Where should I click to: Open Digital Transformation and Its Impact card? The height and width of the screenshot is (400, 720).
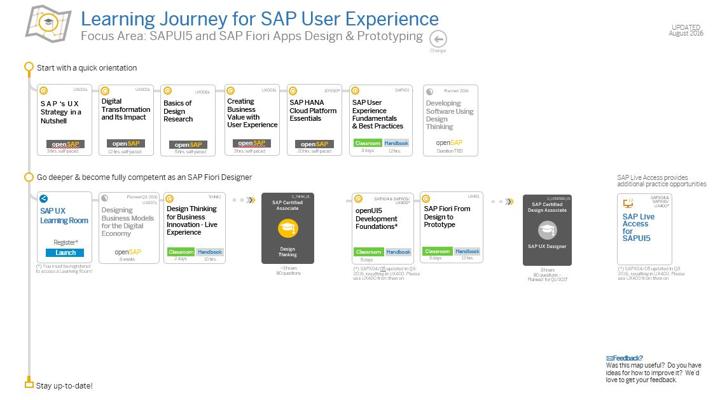point(126,120)
